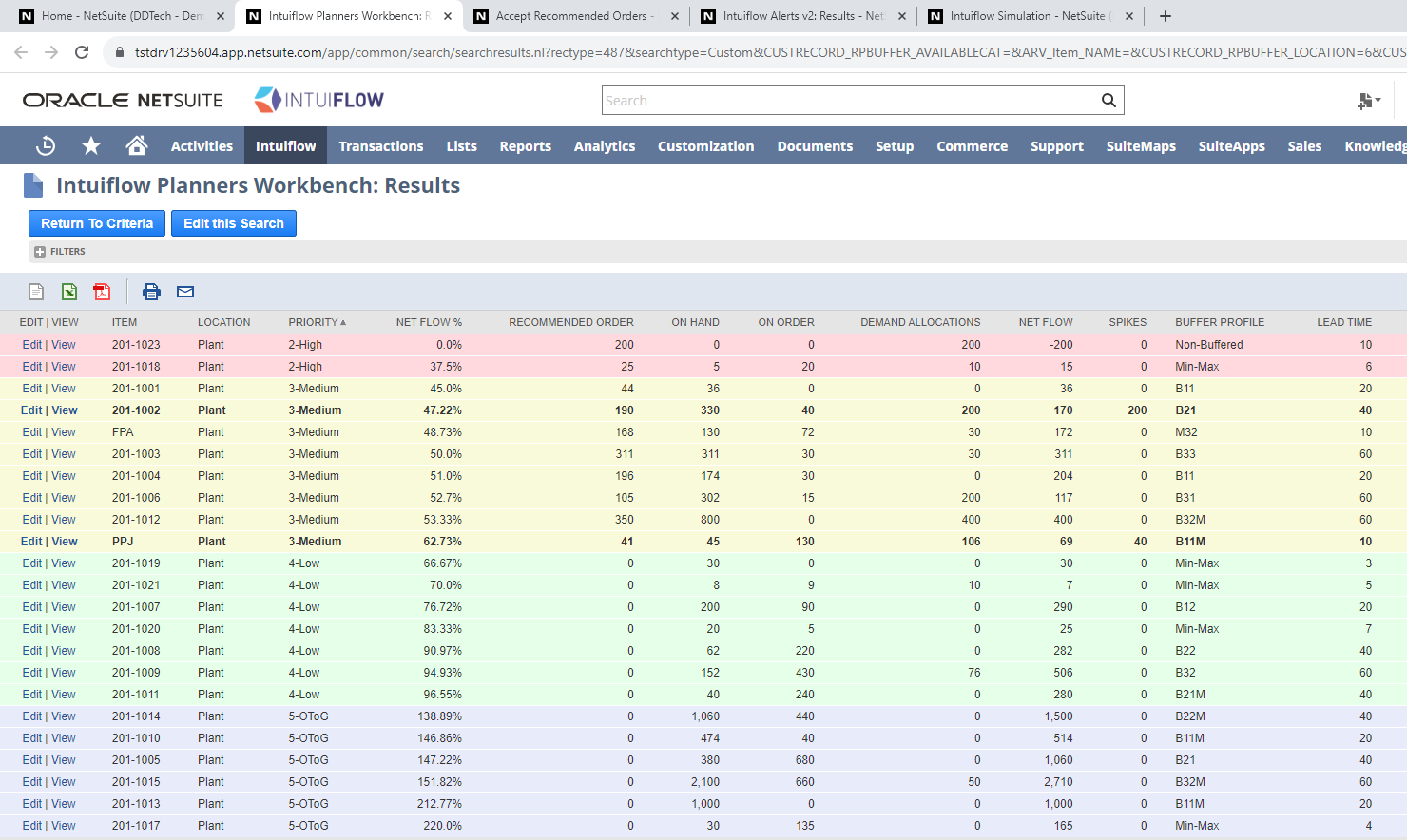Click the search magnifier icon

pos(1108,100)
